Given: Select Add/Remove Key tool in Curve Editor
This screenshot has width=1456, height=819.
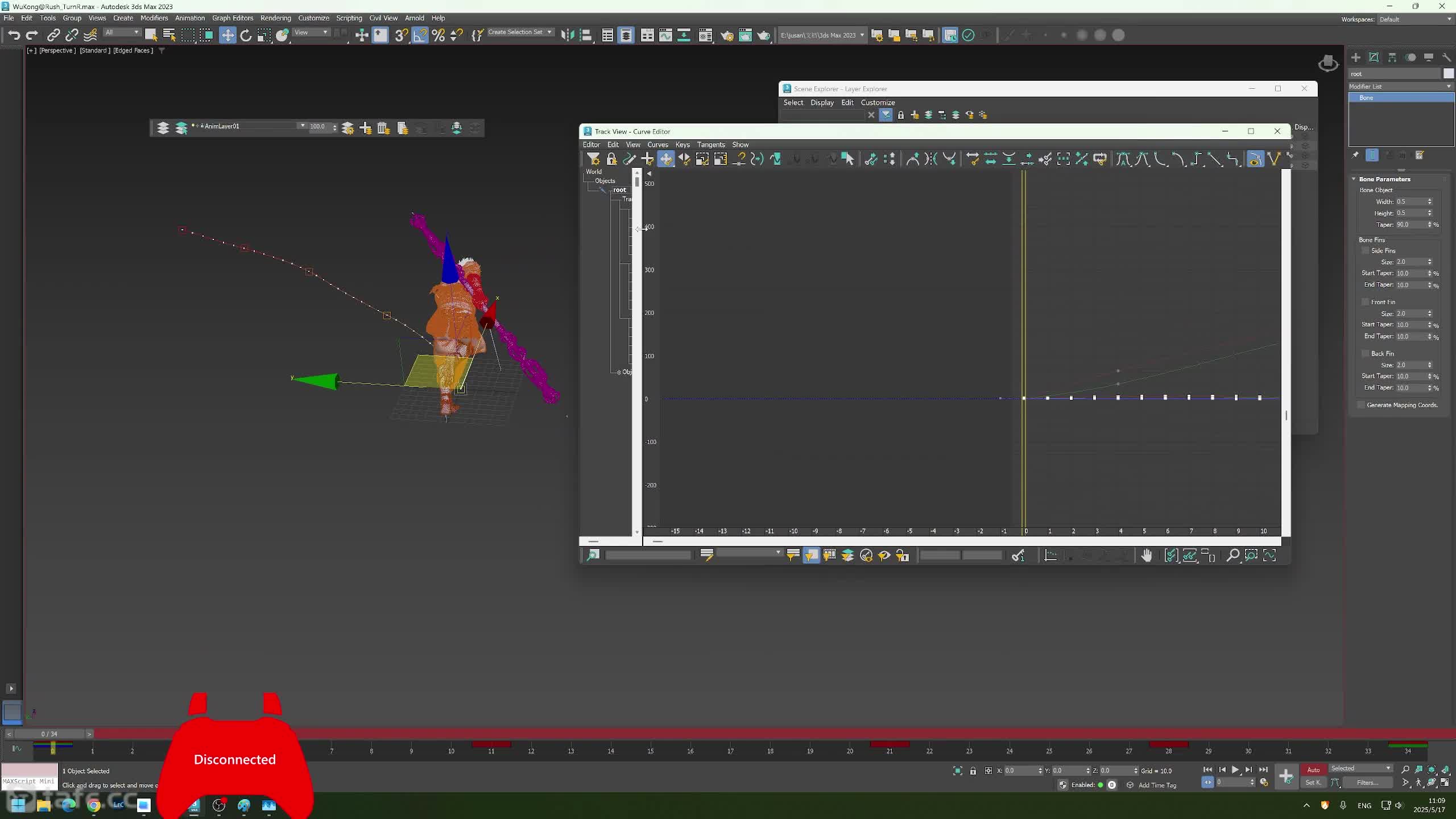Looking at the screenshot, I should [647, 159].
